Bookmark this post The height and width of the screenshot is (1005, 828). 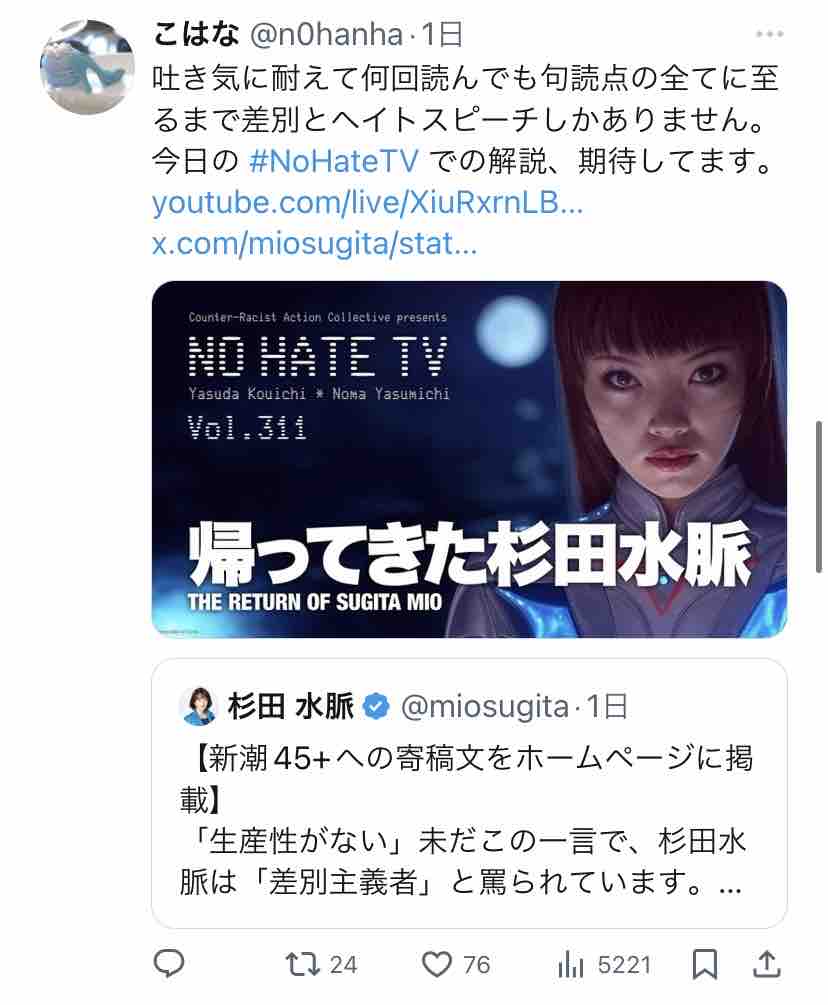pyautogui.click(x=705, y=965)
